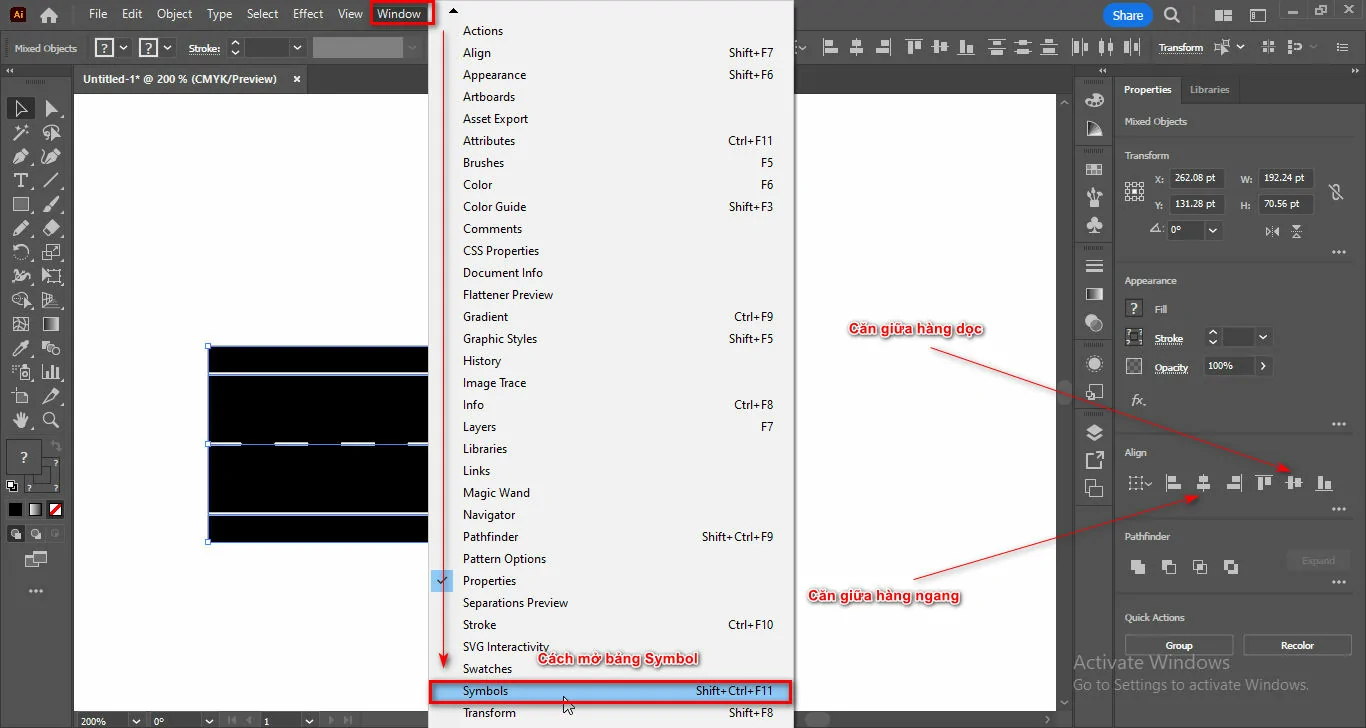
Task: Open the rotation angle dropdown
Action: 1213,230
